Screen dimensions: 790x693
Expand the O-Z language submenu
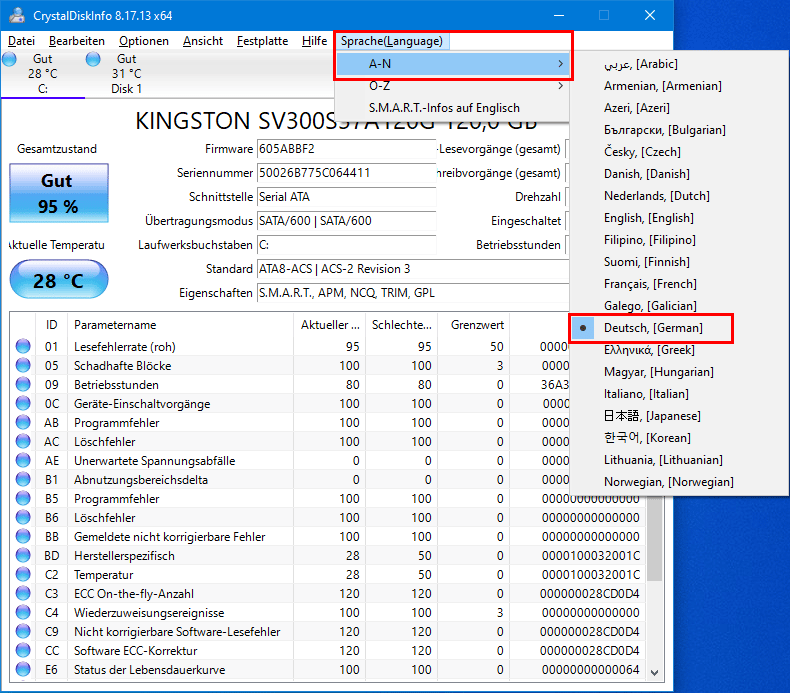(452, 86)
